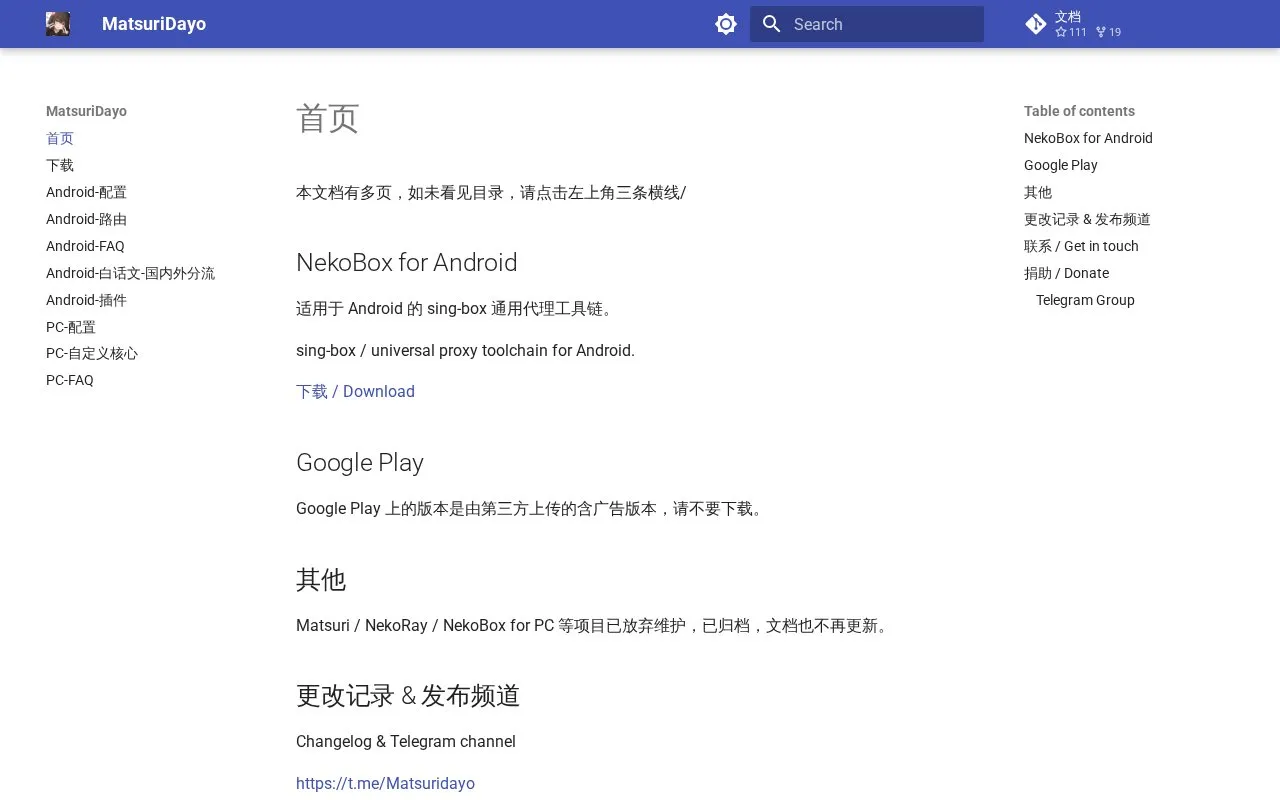This screenshot has height=800, width=1280.
Task: Jump to 联系 / Get in touch
Action: tap(1081, 246)
